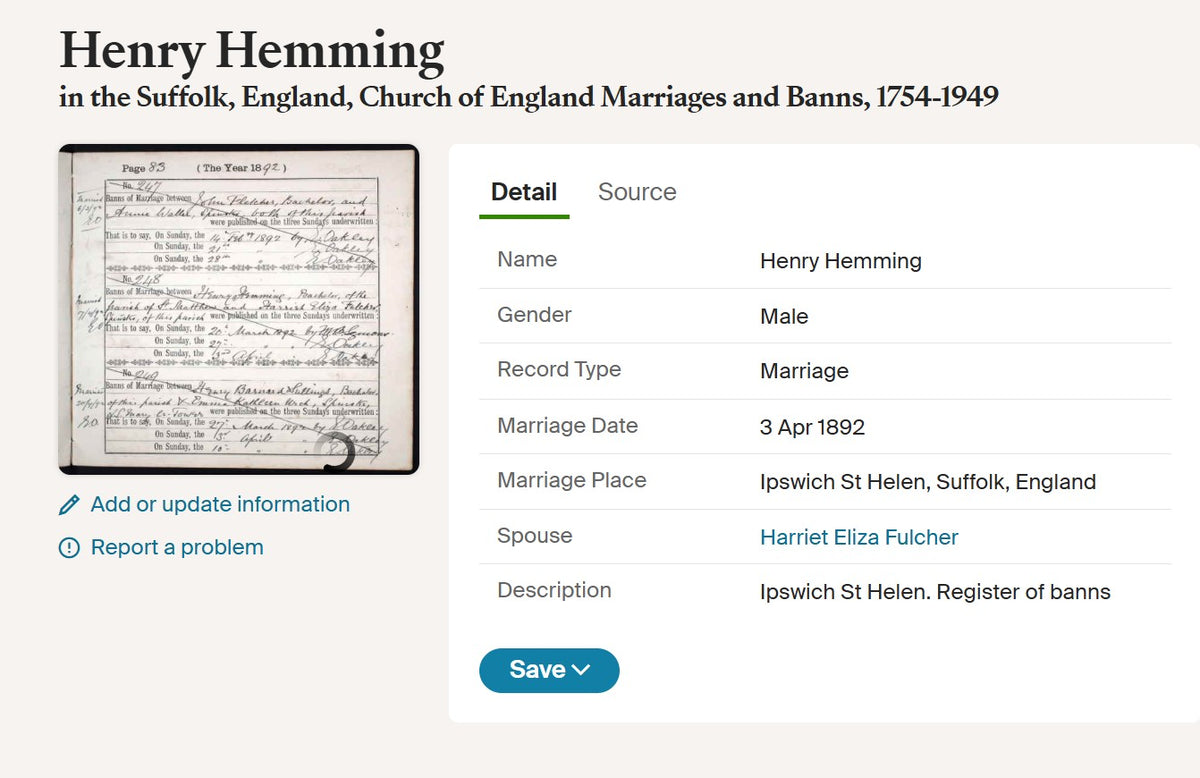Select the Detail tab
Viewport: 1200px width, 778px height.
click(x=524, y=192)
